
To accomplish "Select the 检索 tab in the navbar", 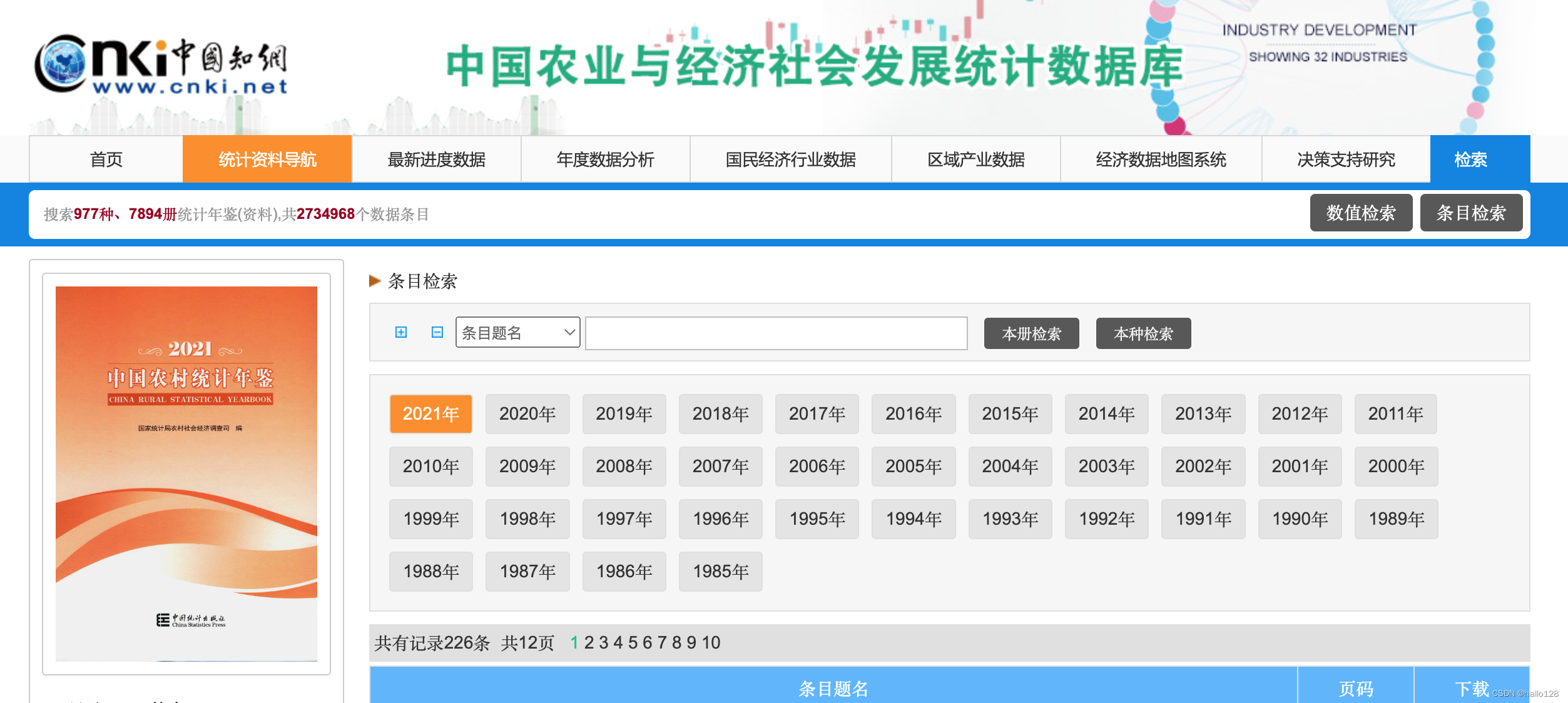I will click(x=1470, y=159).
